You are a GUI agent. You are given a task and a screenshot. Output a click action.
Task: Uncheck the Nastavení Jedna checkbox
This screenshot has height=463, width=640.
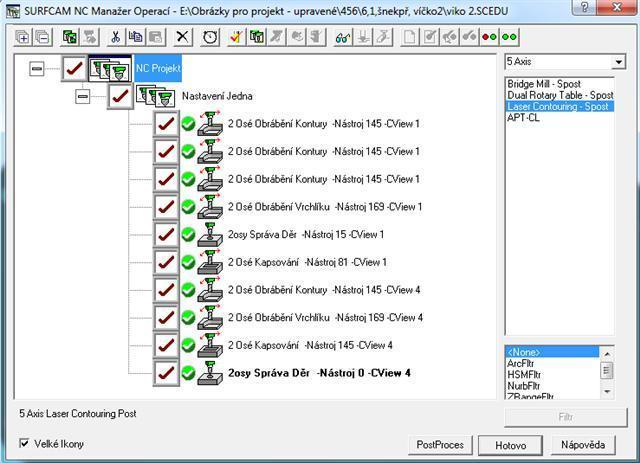(x=120, y=96)
